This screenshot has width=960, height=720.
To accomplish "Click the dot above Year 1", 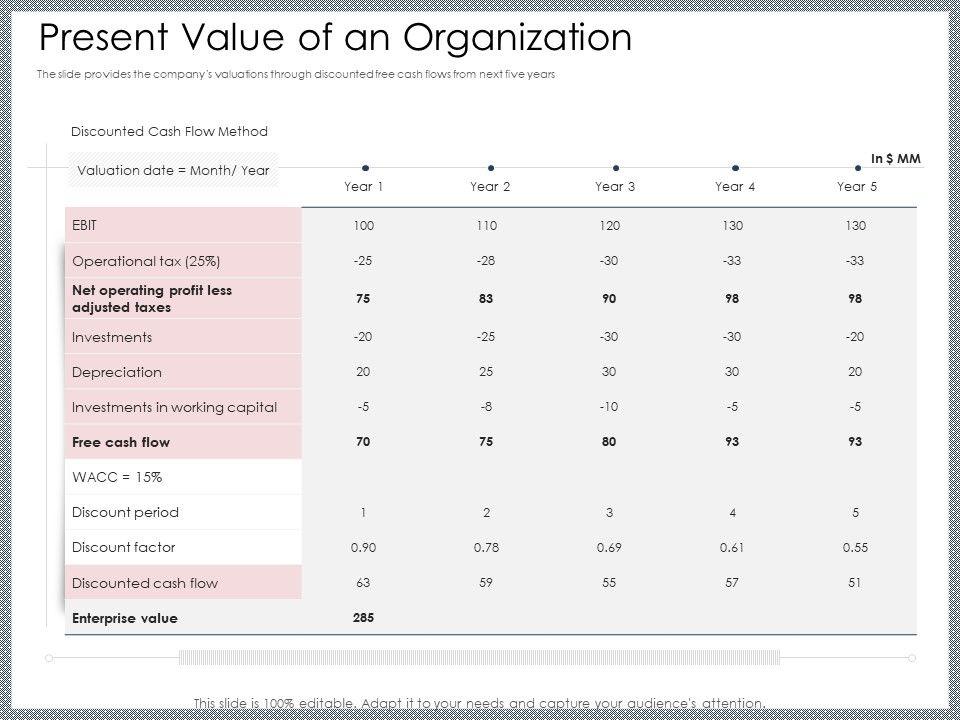I will [x=366, y=168].
